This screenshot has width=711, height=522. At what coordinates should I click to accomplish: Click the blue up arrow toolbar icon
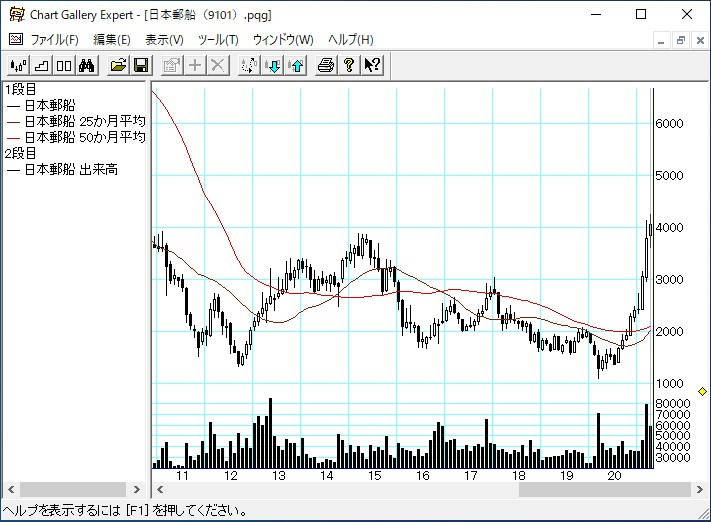tap(296, 66)
